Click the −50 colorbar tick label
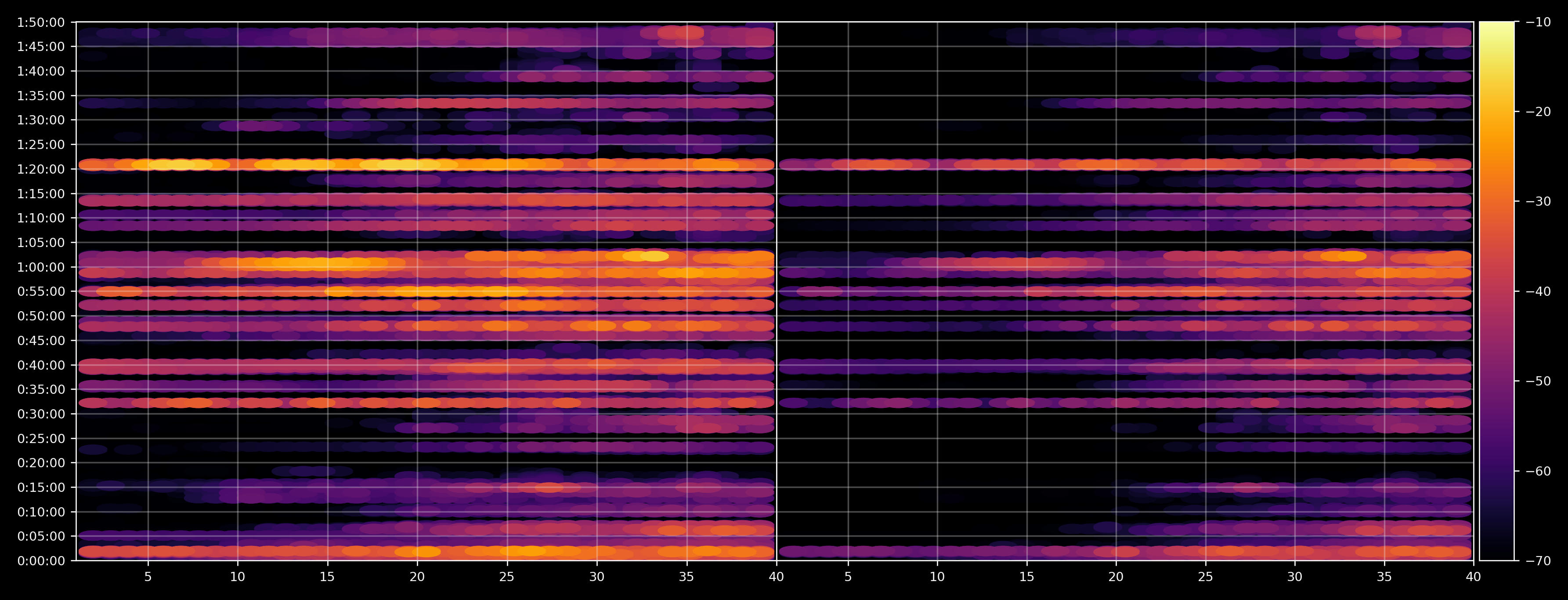 [1539, 382]
